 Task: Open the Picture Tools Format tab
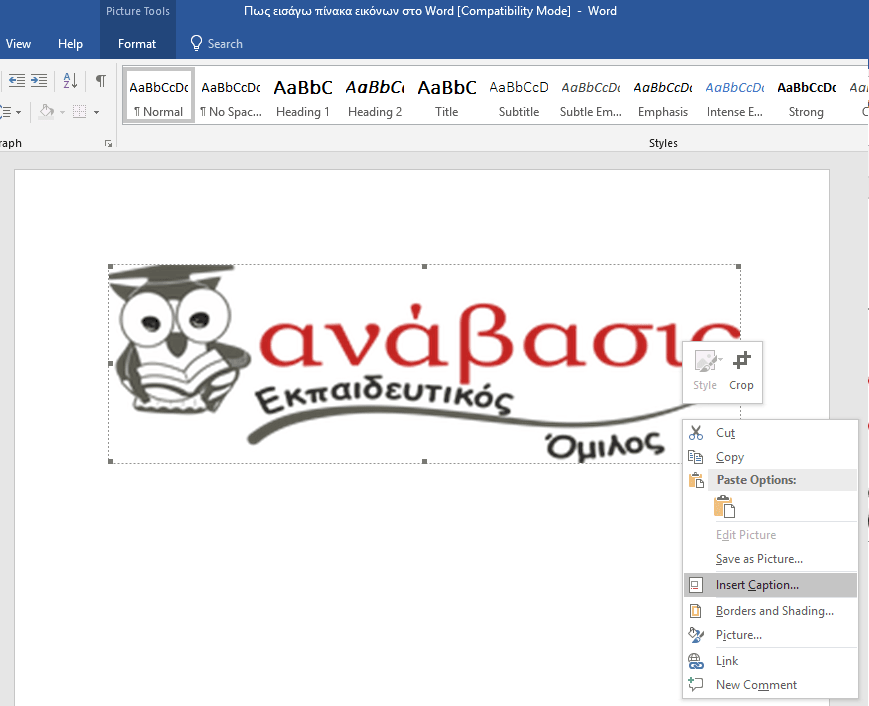point(137,44)
